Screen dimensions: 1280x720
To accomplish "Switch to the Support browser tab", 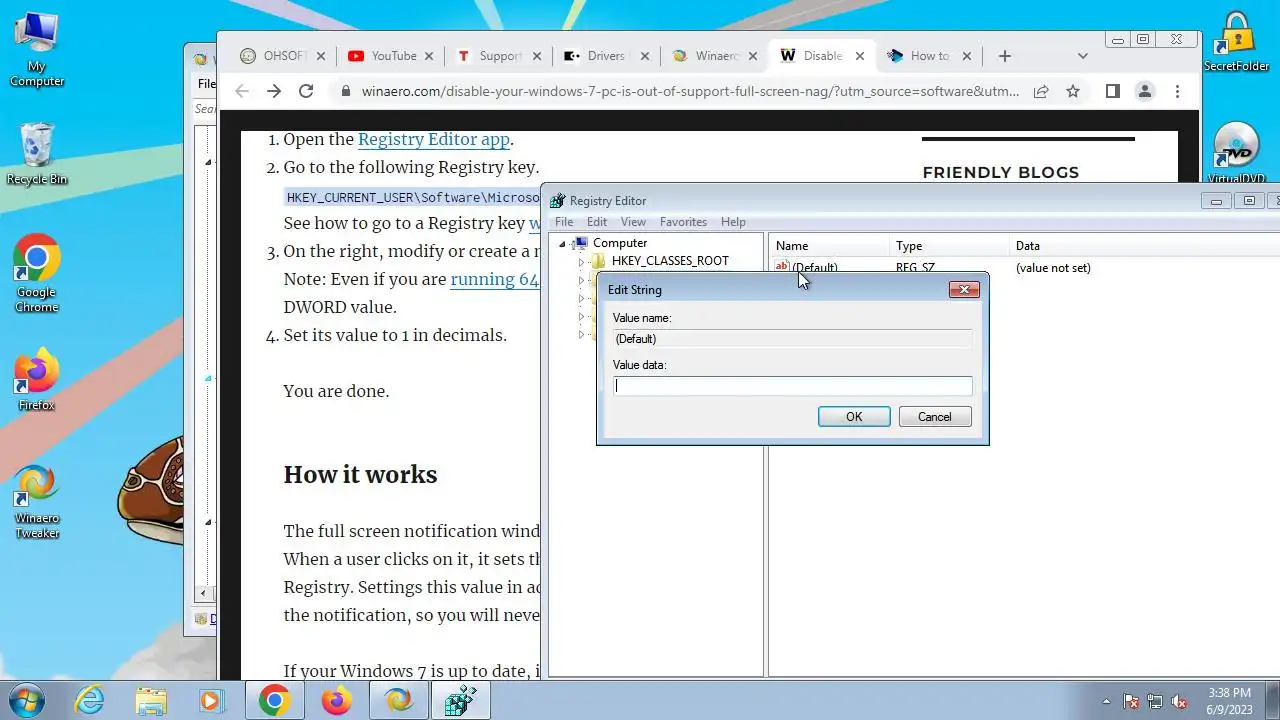I will coord(499,56).
